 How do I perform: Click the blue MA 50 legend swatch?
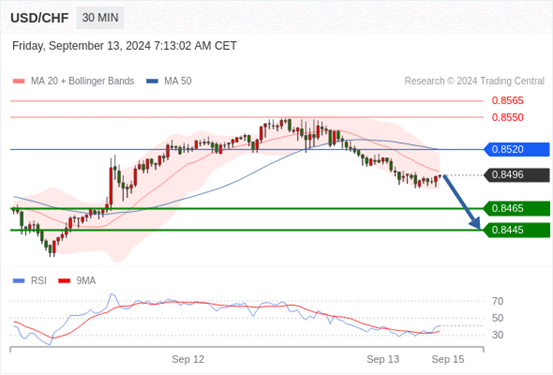tap(152, 81)
